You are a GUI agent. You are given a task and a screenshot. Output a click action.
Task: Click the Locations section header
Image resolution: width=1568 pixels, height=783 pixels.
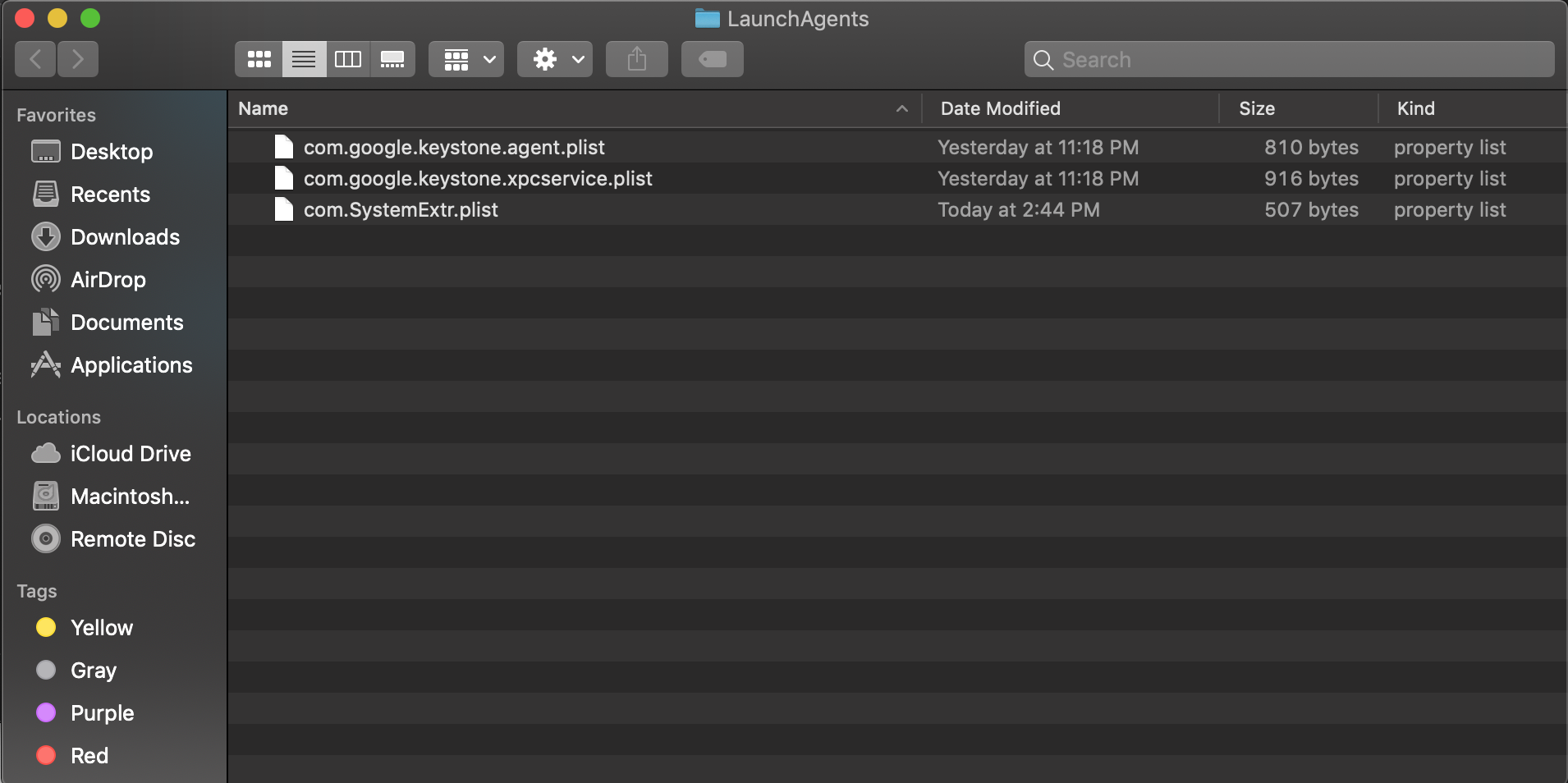pos(58,417)
